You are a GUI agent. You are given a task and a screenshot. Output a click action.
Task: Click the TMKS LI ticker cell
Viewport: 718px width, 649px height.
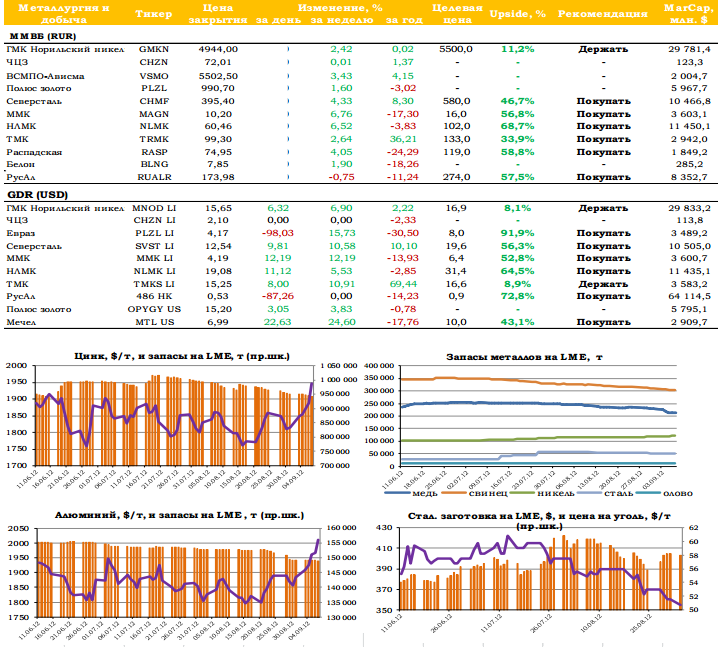pos(154,284)
